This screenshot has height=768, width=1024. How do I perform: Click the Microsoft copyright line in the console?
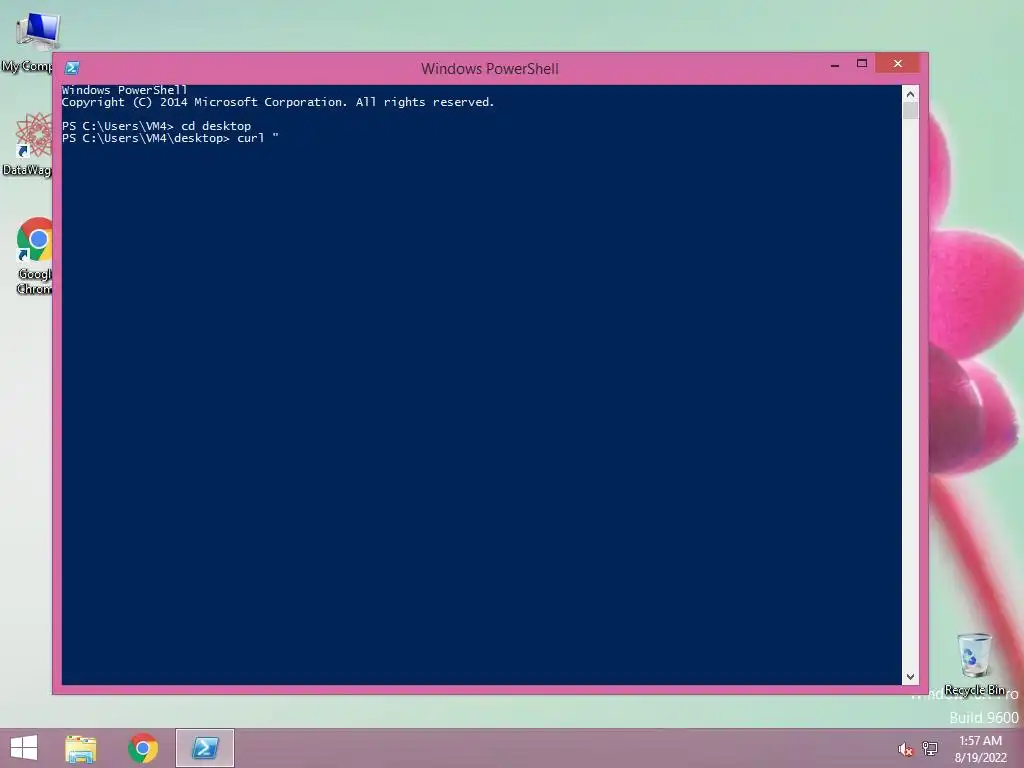pyautogui.click(x=278, y=102)
